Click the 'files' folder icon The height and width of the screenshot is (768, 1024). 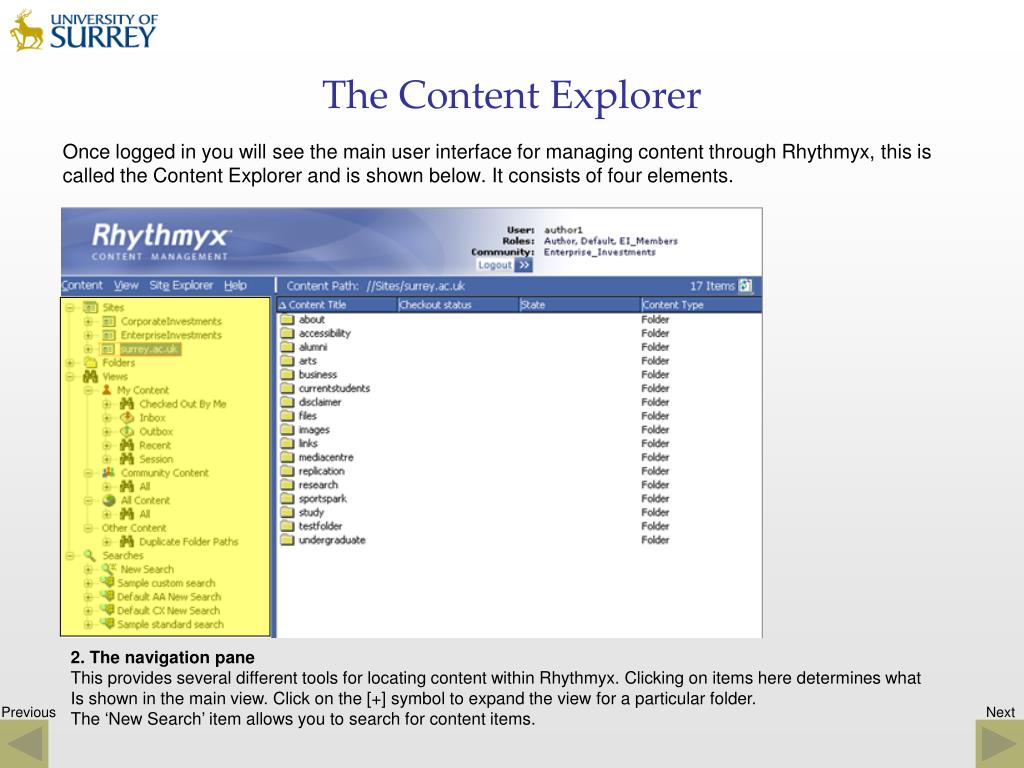point(287,416)
